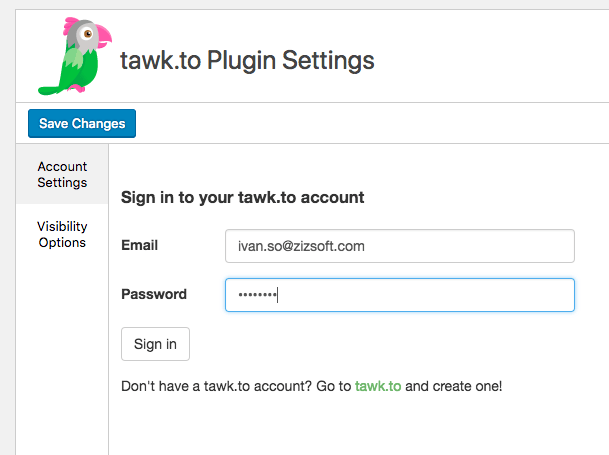Focus the Email input field
Image resolution: width=609 pixels, height=455 pixels.
point(400,246)
